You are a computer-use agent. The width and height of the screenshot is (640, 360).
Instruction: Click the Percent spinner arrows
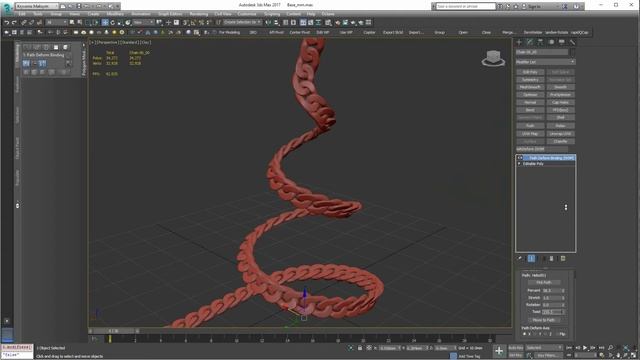pyautogui.click(x=563, y=291)
